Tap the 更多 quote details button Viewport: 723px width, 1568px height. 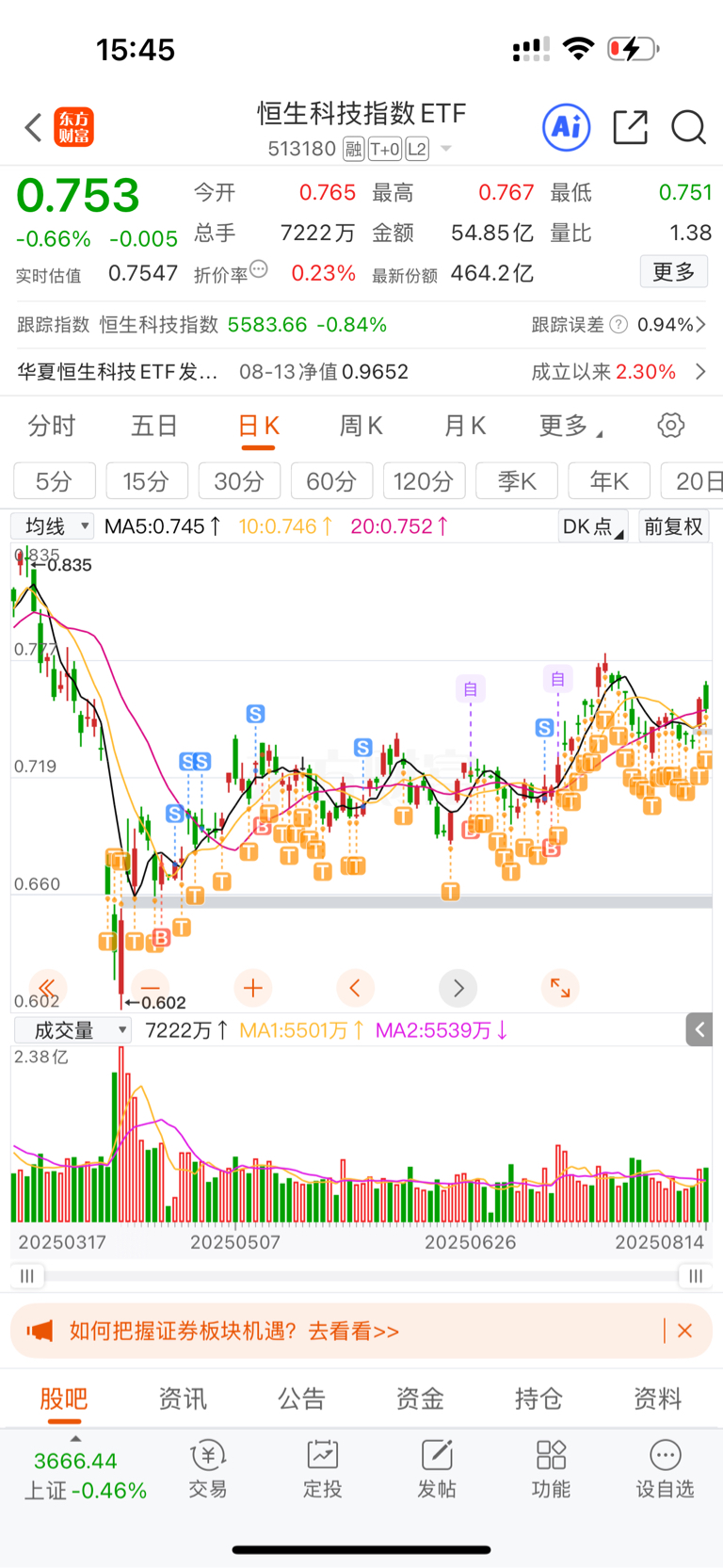674,272
